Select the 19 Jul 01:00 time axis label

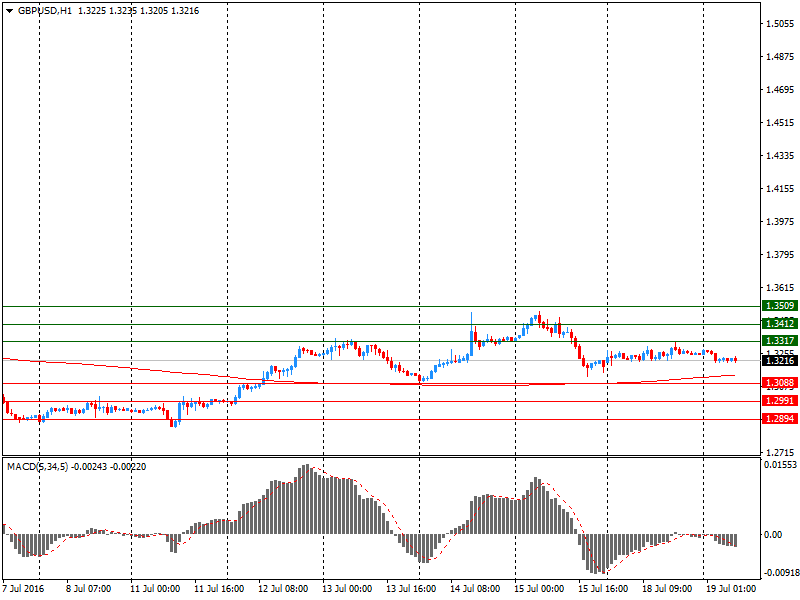pyautogui.click(x=731, y=589)
